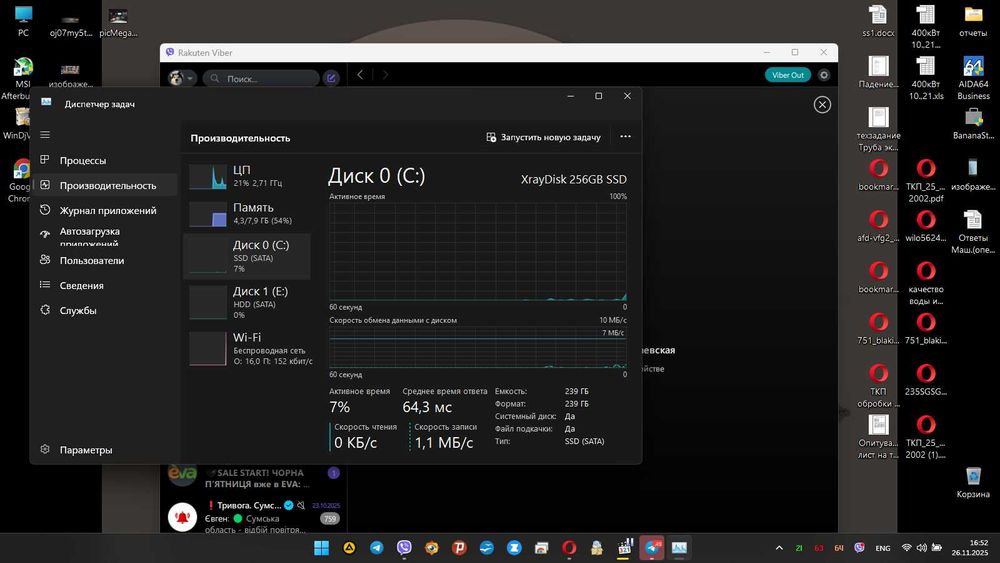Viewport: 1000px width, 563px height.
Task: Open the PC desktop icon
Action: coord(24,21)
